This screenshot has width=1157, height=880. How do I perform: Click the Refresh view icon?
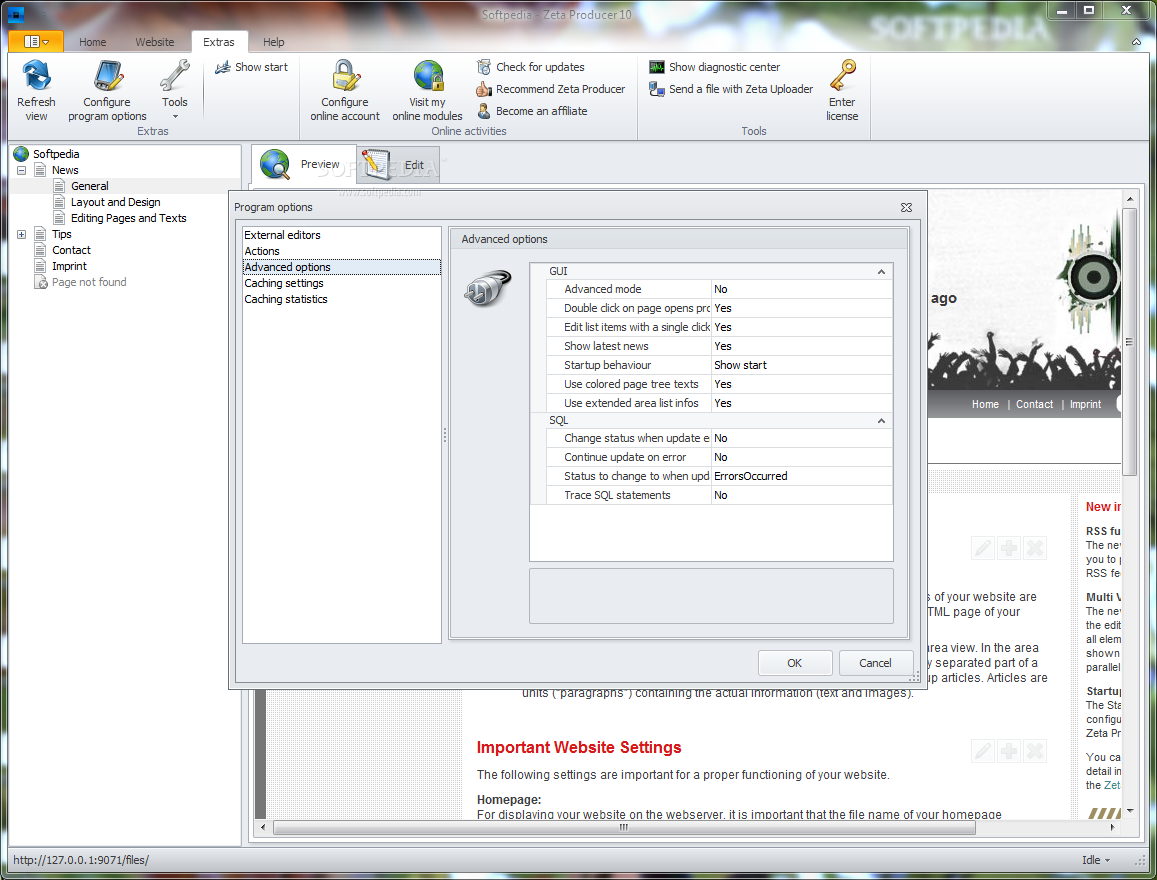coord(36,76)
